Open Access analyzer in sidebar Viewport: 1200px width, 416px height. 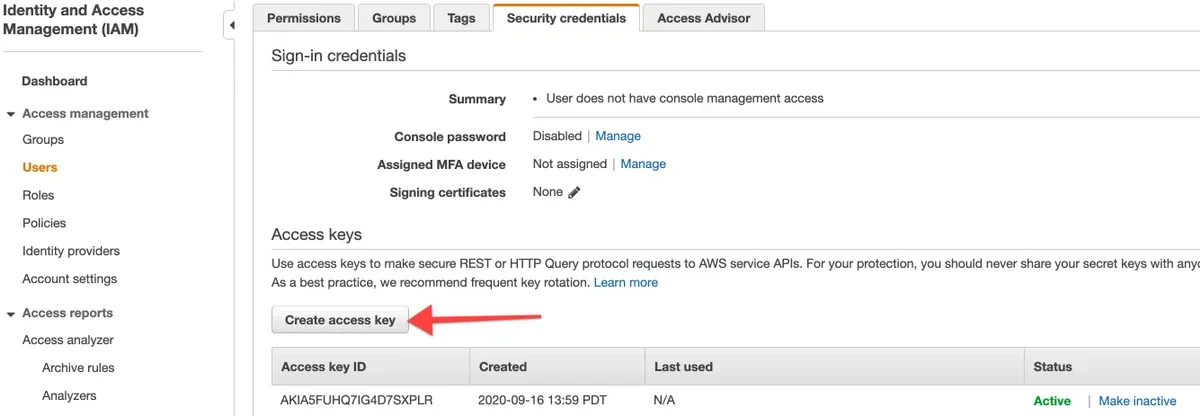[68, 340]
